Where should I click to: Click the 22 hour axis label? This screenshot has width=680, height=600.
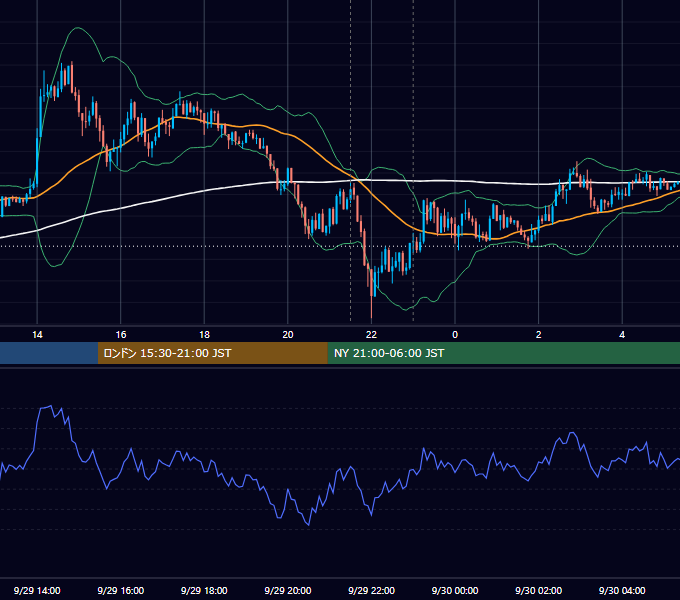371,335
